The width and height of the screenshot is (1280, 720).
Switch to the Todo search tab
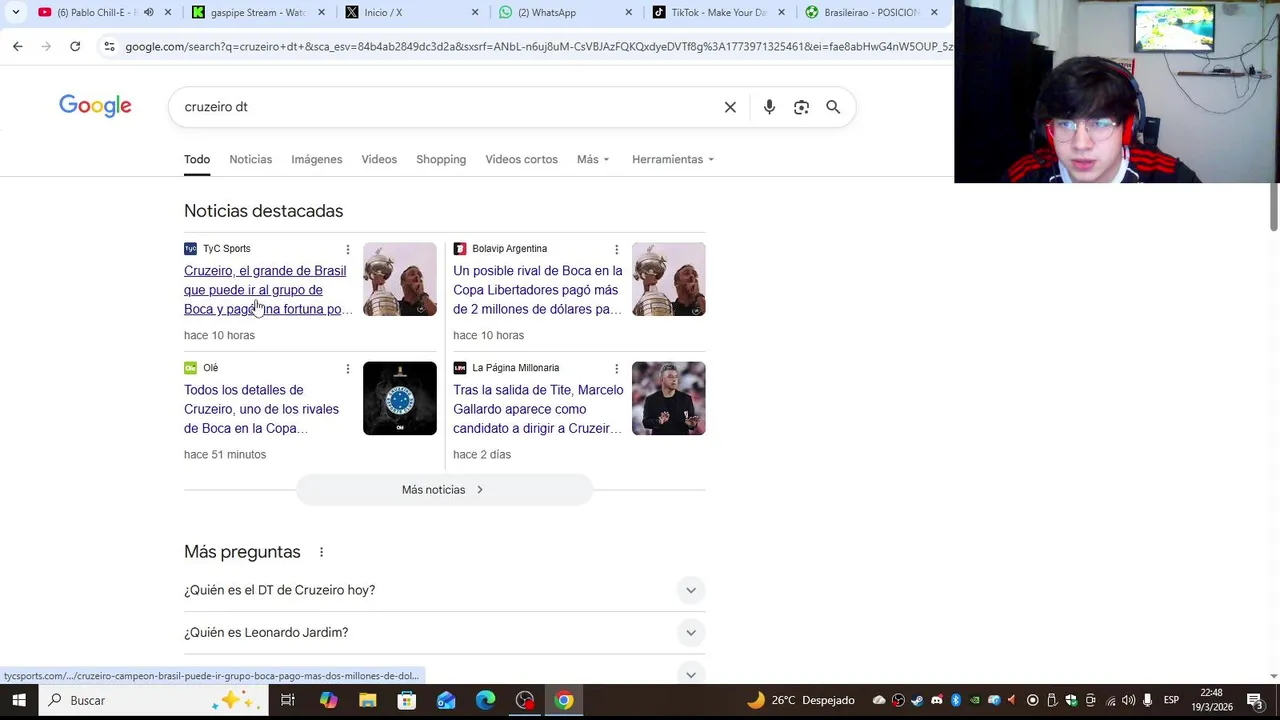tap(197, 159)
